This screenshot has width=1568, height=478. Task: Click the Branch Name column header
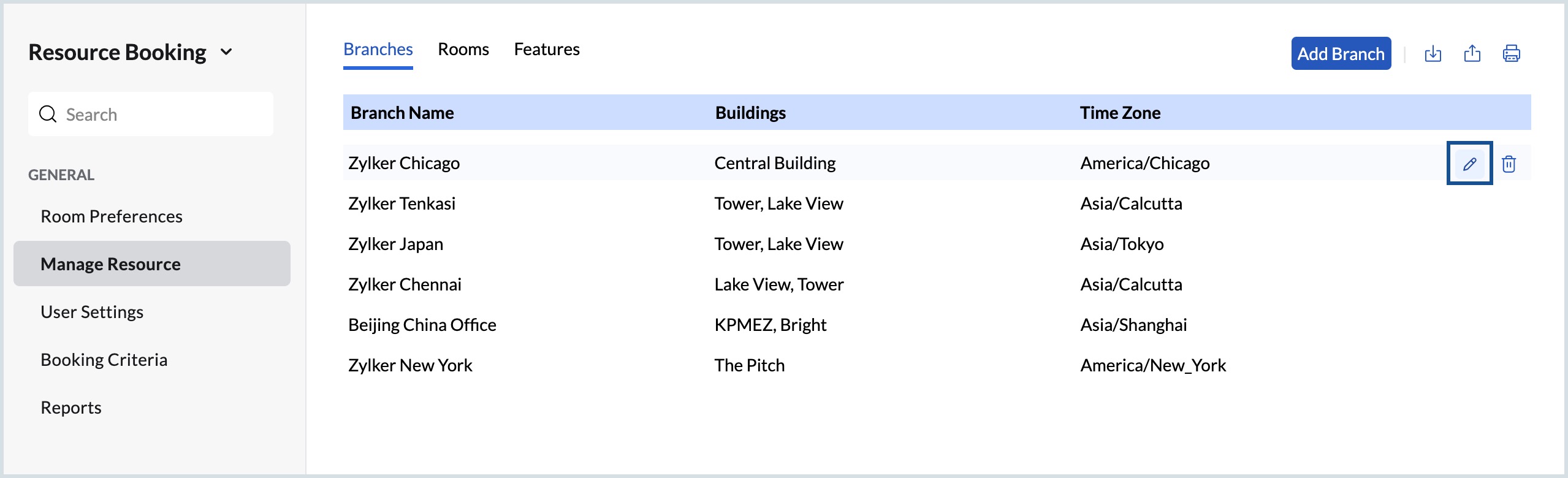pyautogui.click(x=402, y=113)
